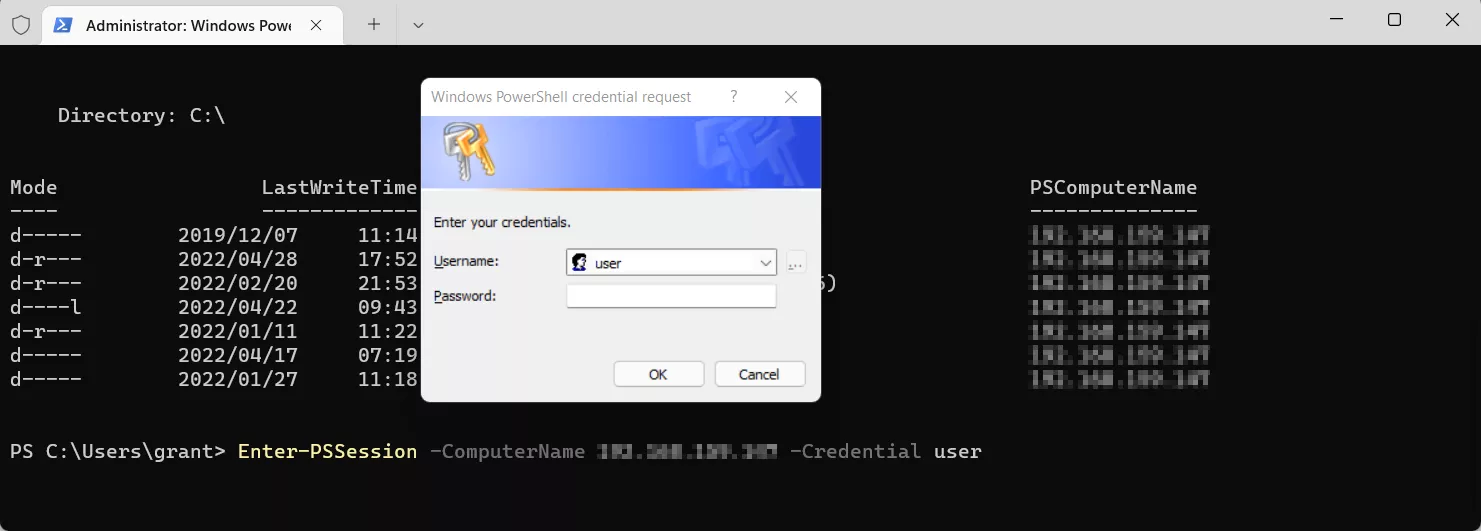The image size is (1481, 531).
Task: Click the credential dialog help question mark
Action: (x=734, y=97)
